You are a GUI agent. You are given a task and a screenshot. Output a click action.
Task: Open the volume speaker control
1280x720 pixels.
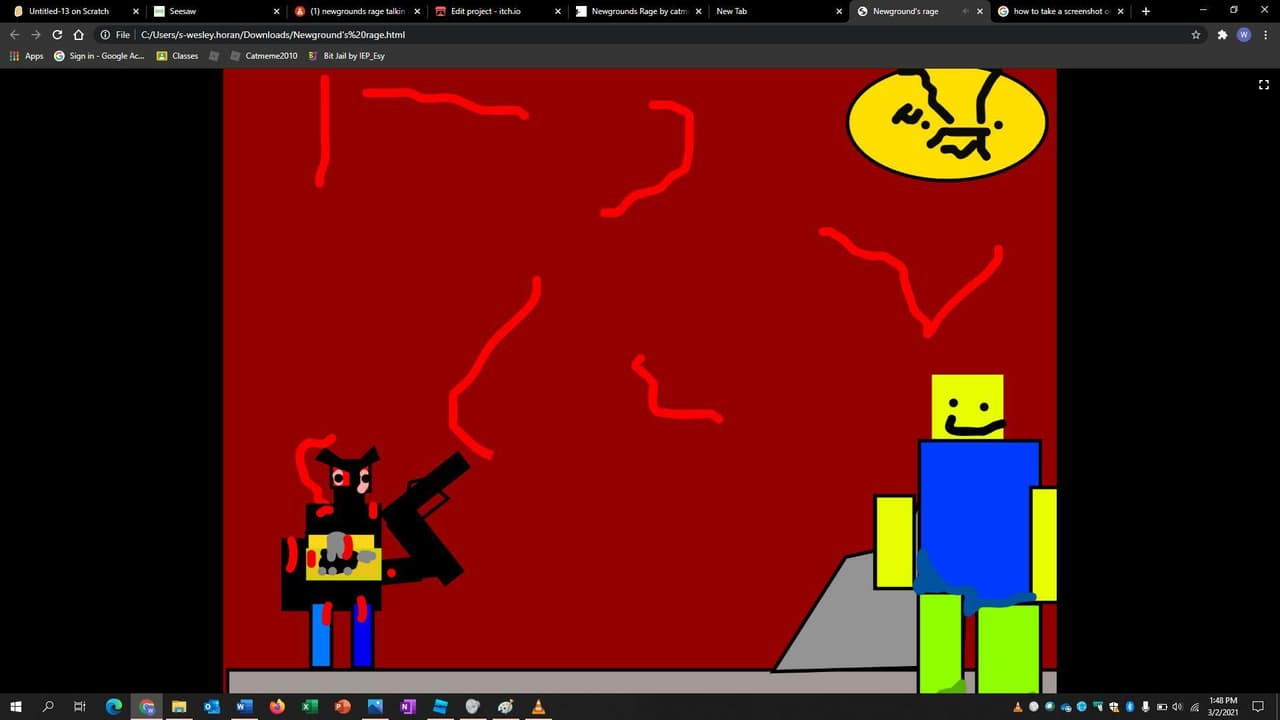point(1177,707)
